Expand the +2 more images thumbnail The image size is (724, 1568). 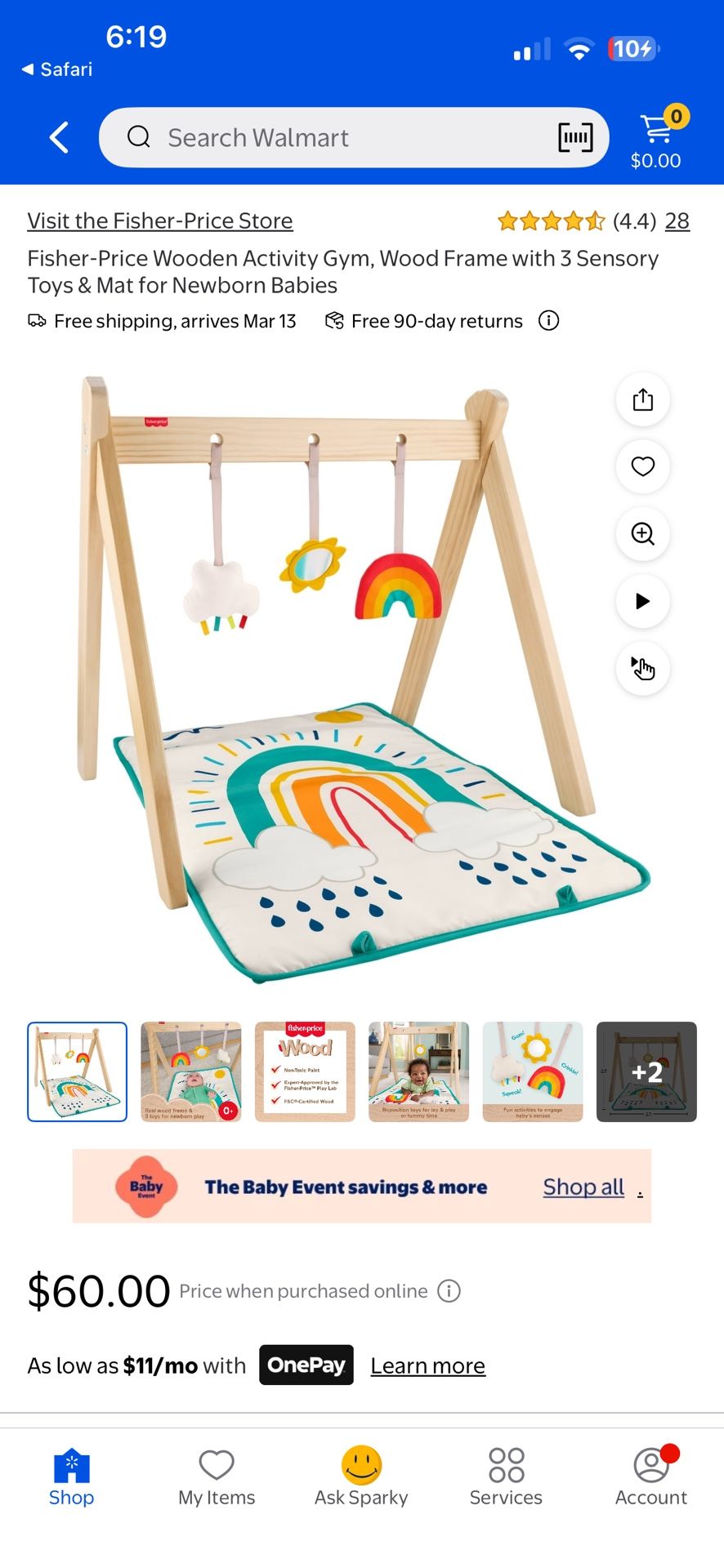click(646, 1071)
